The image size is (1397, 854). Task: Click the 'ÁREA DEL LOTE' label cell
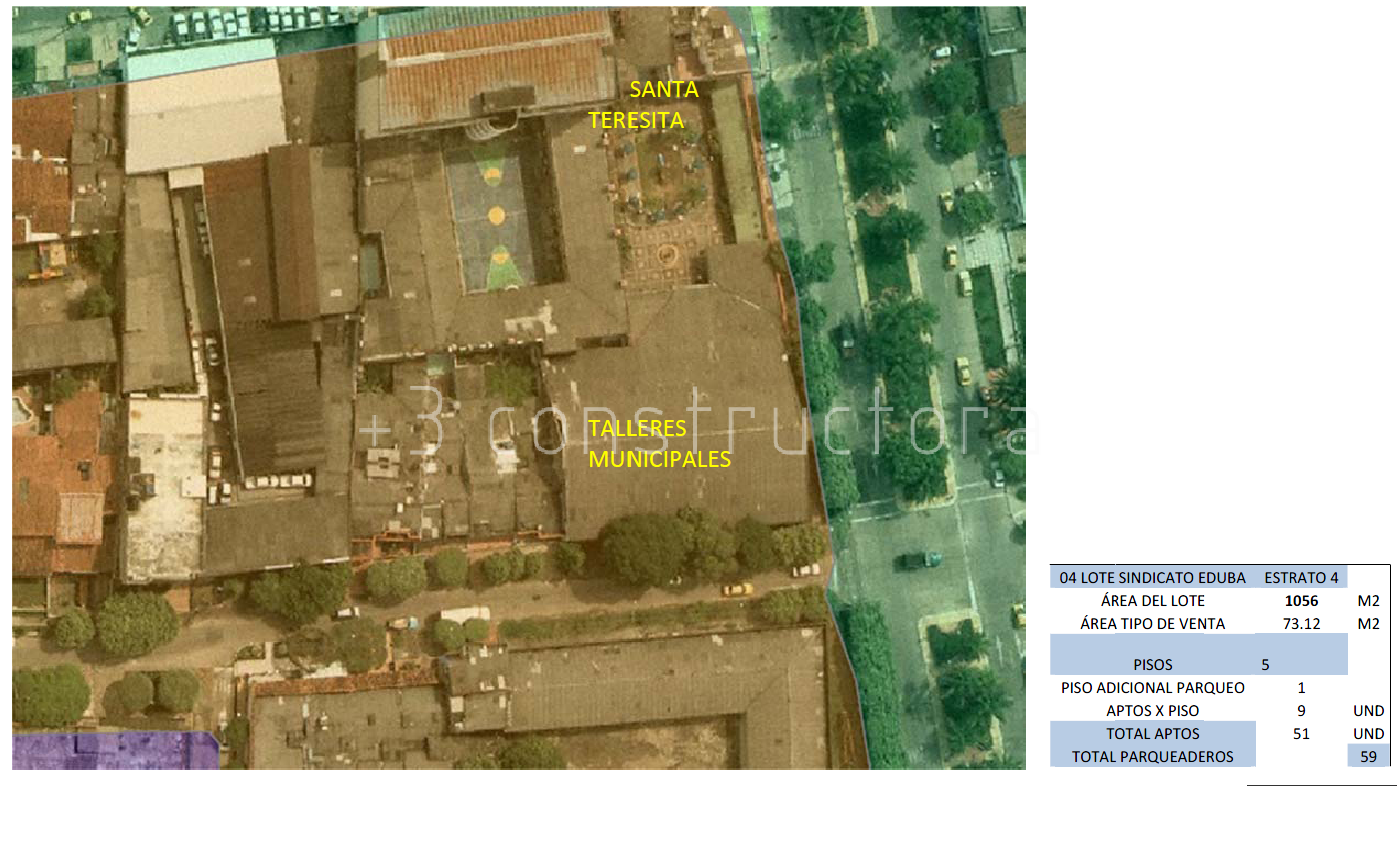coord(1152,601)
